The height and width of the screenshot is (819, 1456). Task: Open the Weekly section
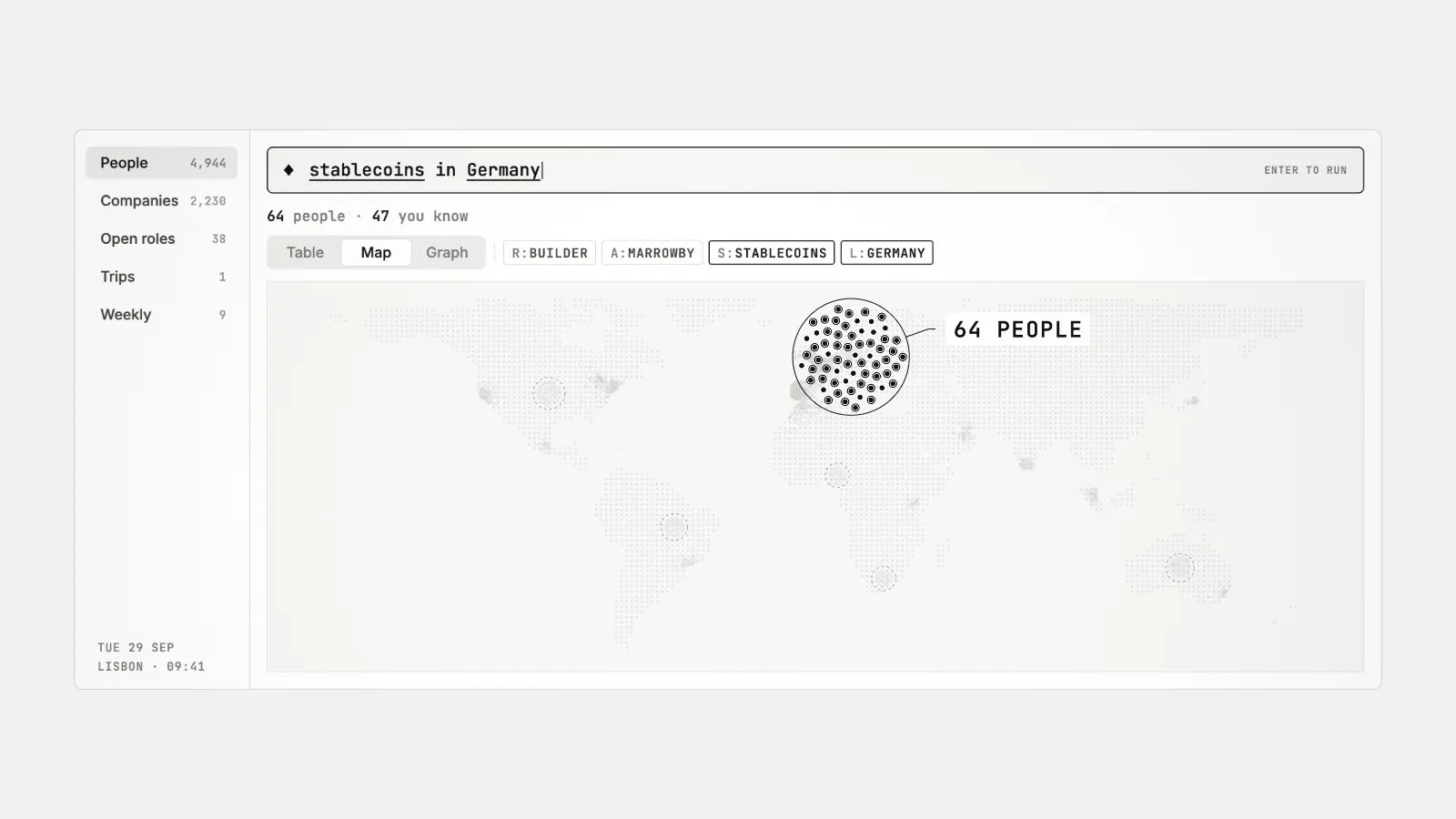[161, 315]
